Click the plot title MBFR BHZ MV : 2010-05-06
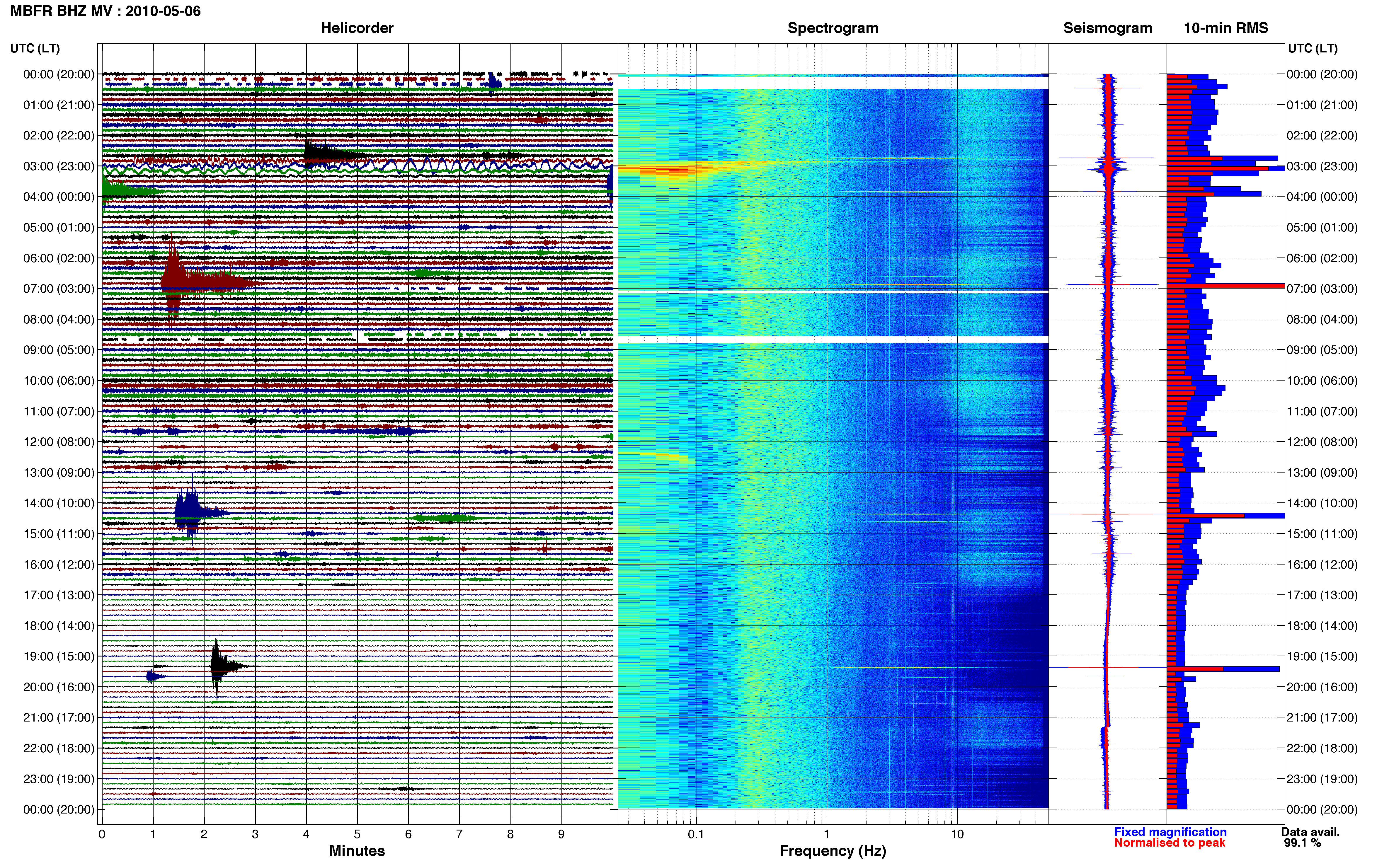This screenshot has width=1389, height=868. pos(106,11)
